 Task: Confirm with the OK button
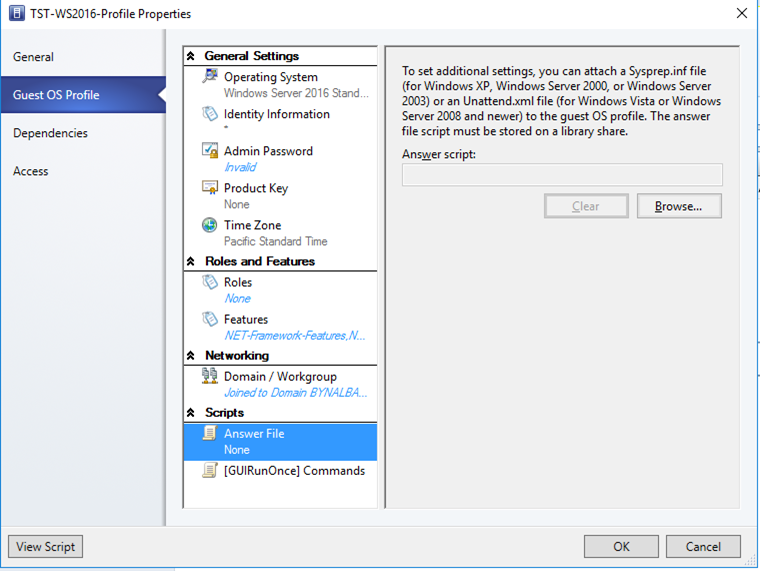coord(621,546)
